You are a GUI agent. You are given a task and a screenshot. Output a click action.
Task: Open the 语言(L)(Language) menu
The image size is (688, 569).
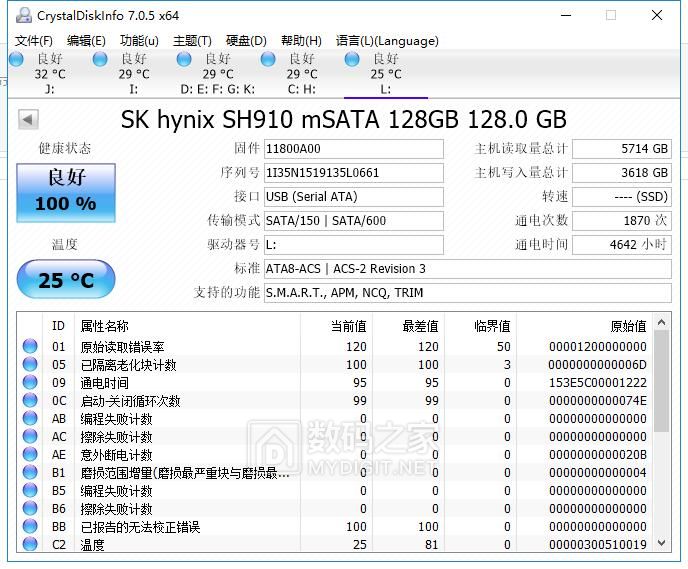pyautogui.click(x=387, y=41)
